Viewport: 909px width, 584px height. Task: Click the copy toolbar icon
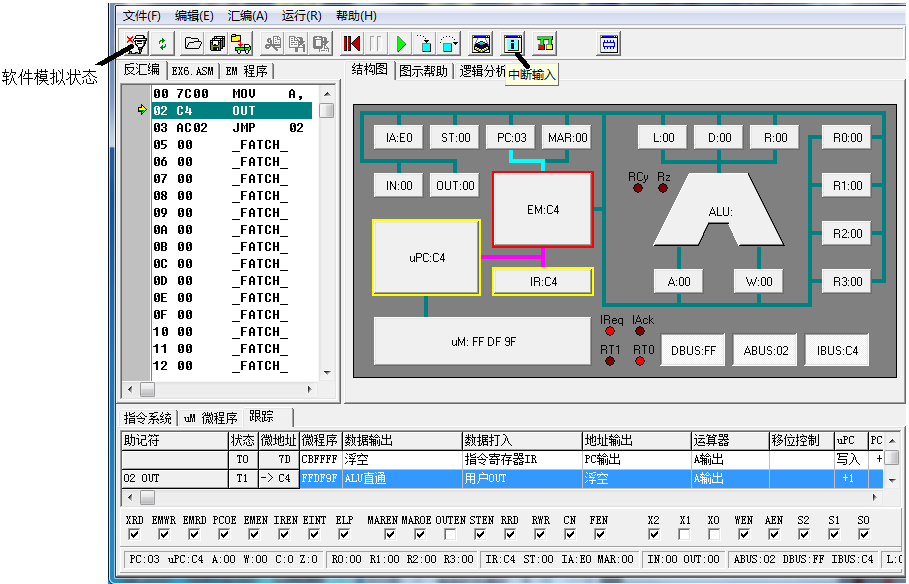(297, 43)
